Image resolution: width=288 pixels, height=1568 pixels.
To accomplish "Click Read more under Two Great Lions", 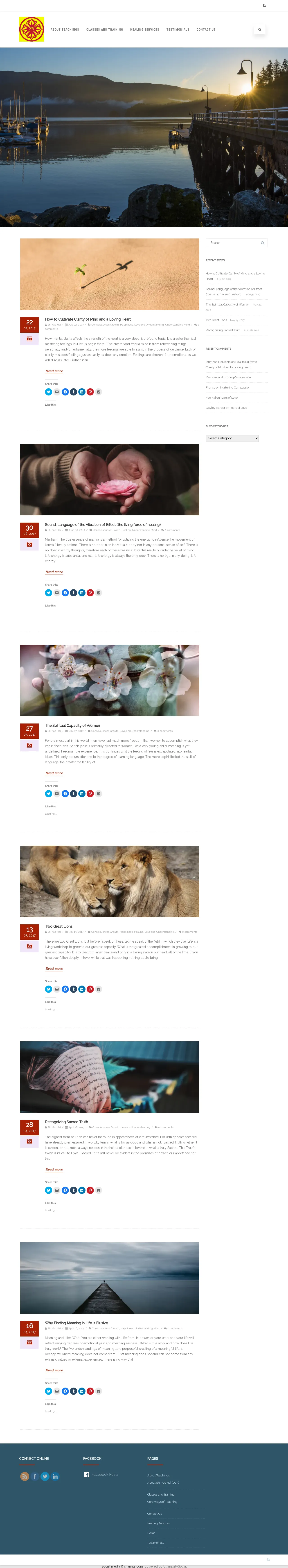I will point(54,968).
